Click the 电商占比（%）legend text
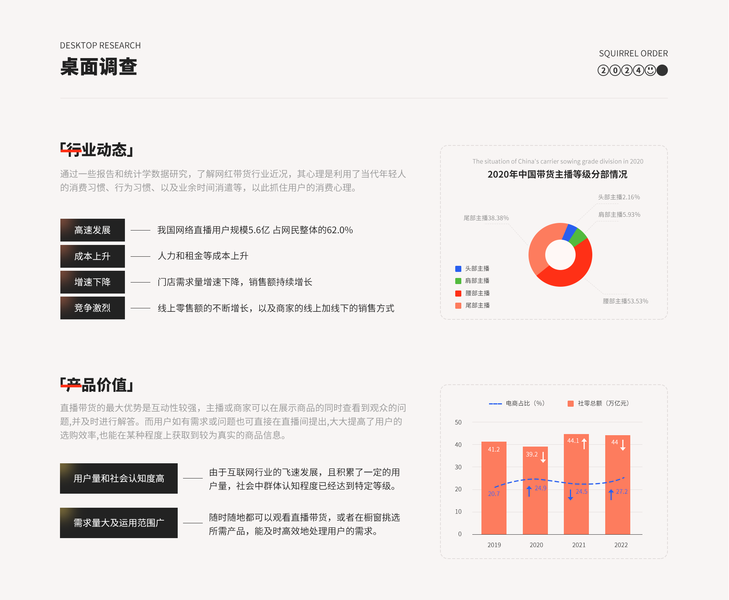729x600 pixels. click(525, 403)
